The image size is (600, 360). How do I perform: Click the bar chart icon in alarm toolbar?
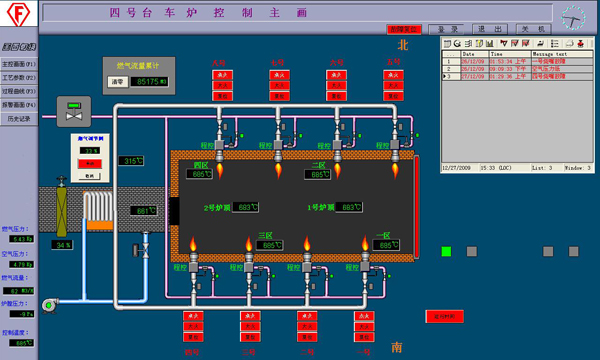point(489,44)
